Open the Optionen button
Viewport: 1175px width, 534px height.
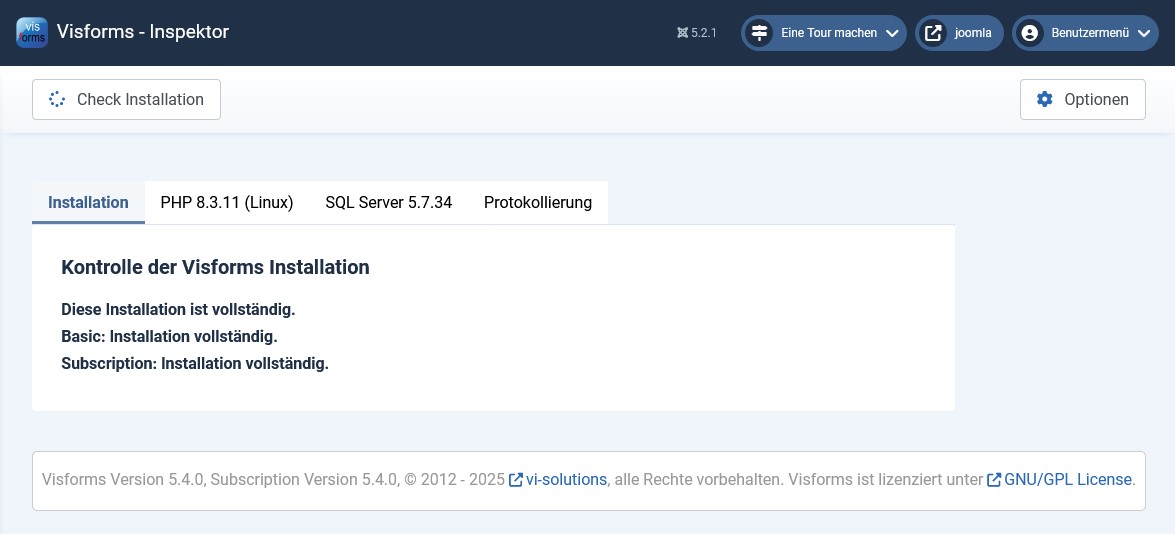1082,99
